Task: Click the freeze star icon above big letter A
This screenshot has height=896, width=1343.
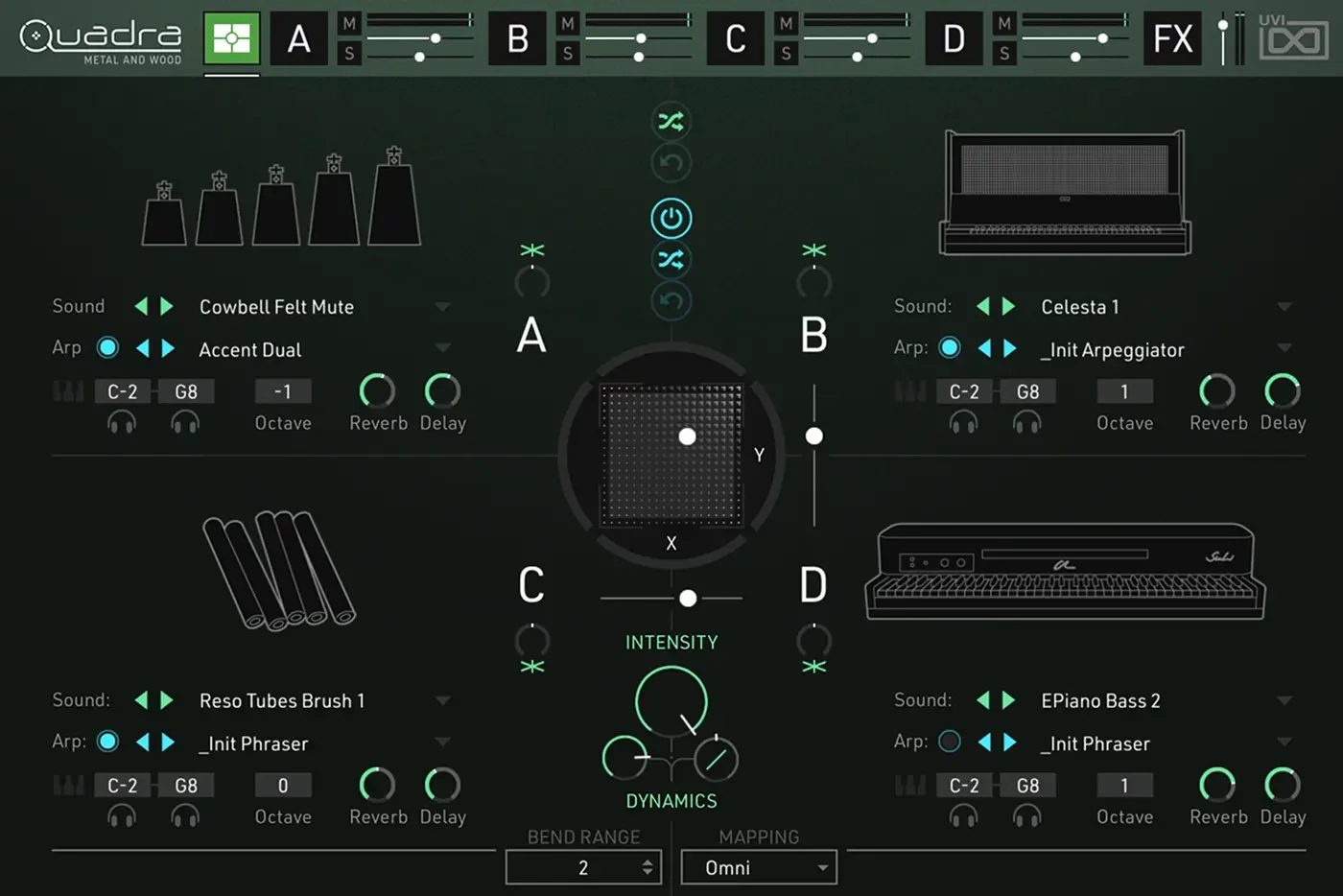Action: point(531,250)
